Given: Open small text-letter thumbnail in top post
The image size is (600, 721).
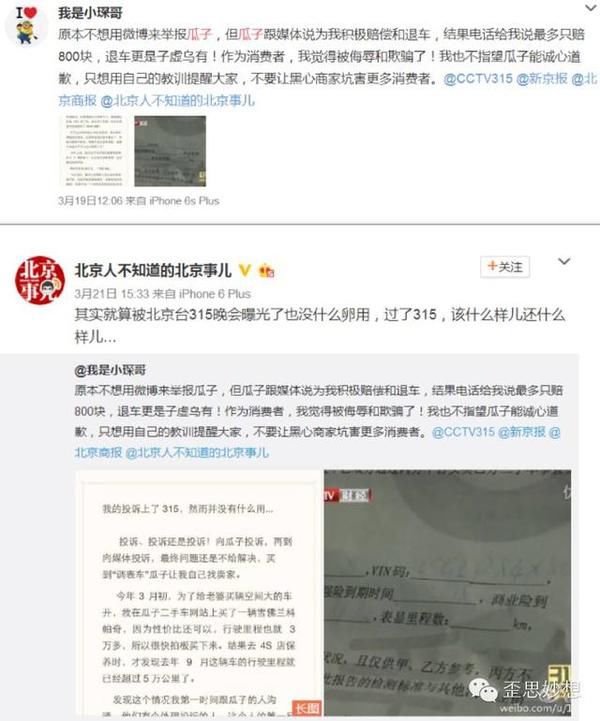Looking at the screenshot, I should pyautogui.click(x=94, y=151).
